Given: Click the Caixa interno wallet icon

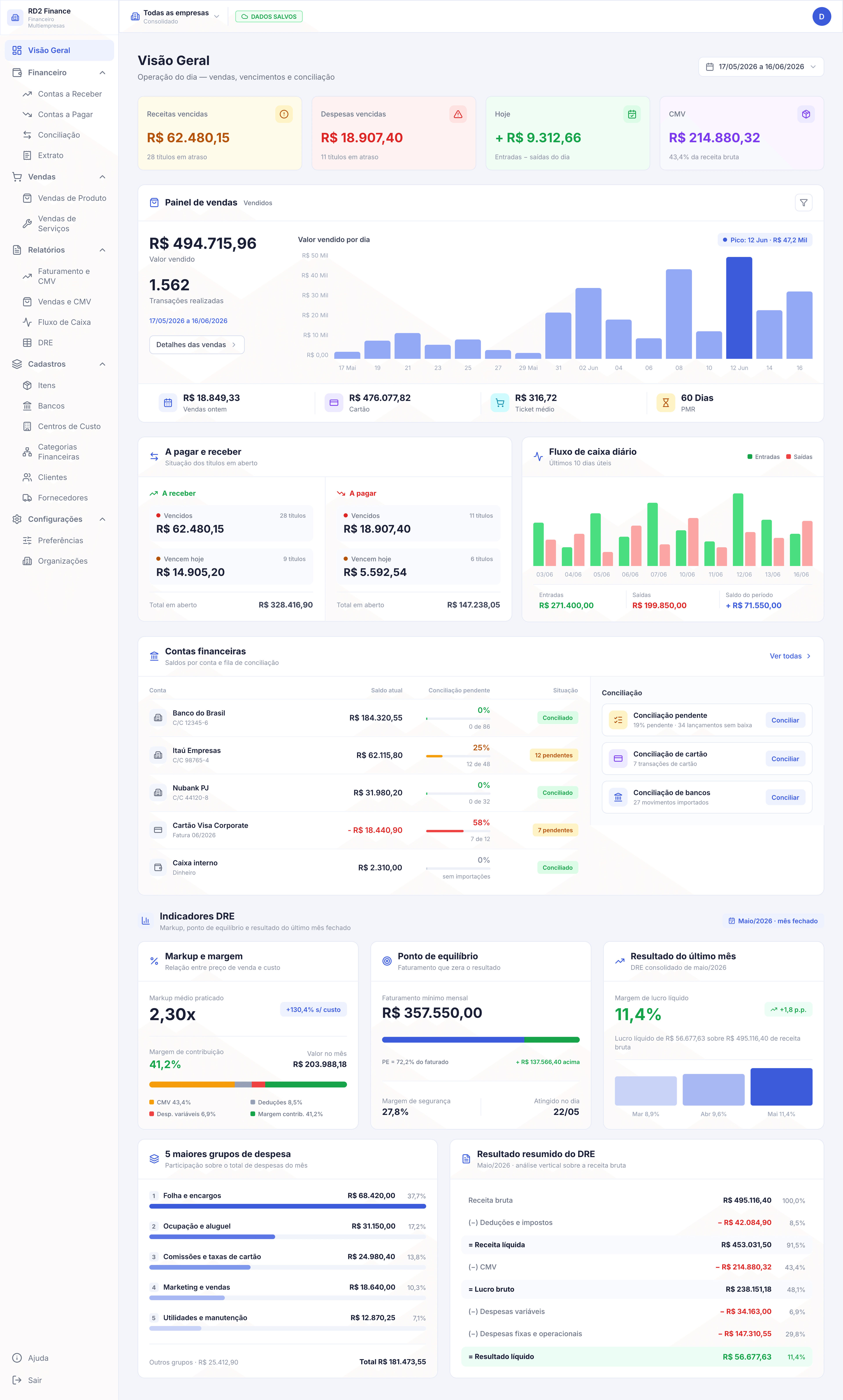Looking at the screenshot, I should tap(158, 868).
